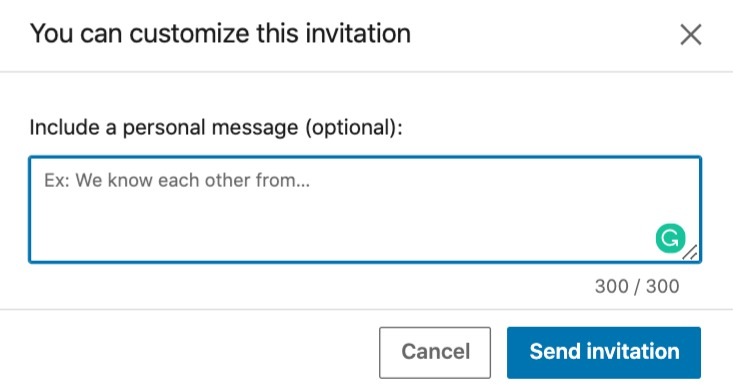This screenshot has width=733, height=390.
Task: Select the 300 / 300 character counter
Action: (x=637, y=286)
